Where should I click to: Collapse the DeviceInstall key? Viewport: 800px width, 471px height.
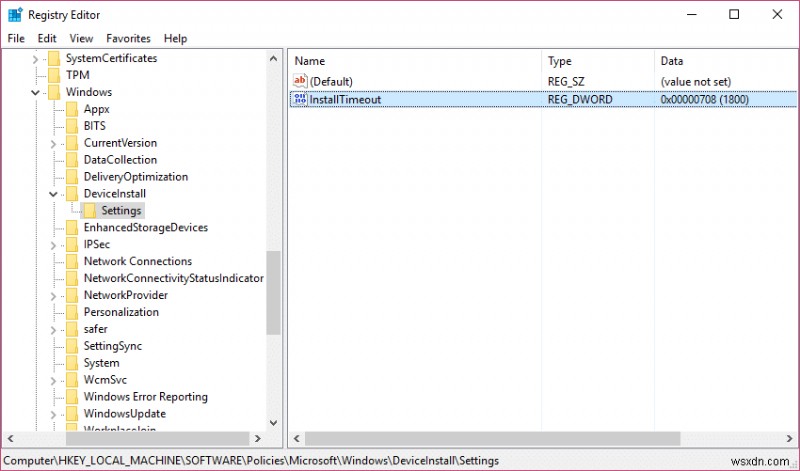coord(53,194)
